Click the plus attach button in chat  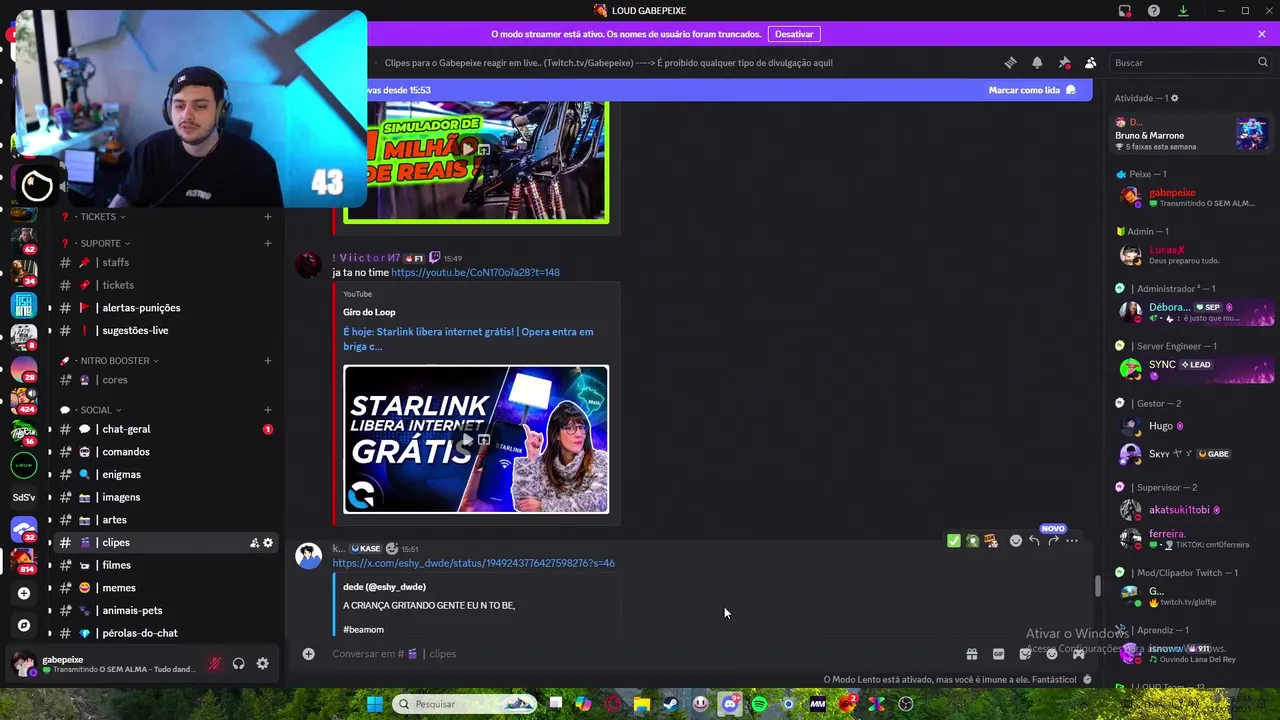pos(308,654)
